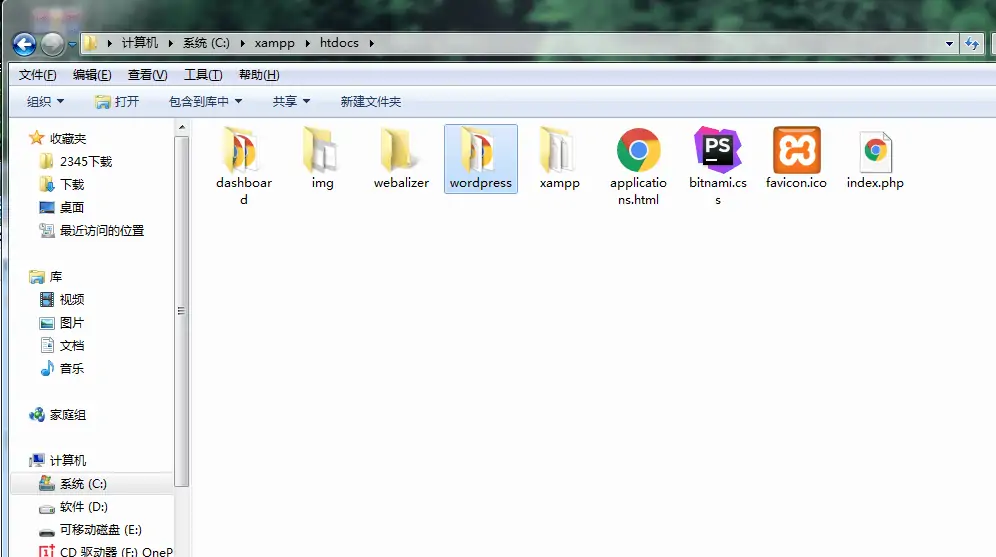The image size is (996, 557).
Task: Click the navigation pane scrollbar thumb
Action: pos(182,311)
